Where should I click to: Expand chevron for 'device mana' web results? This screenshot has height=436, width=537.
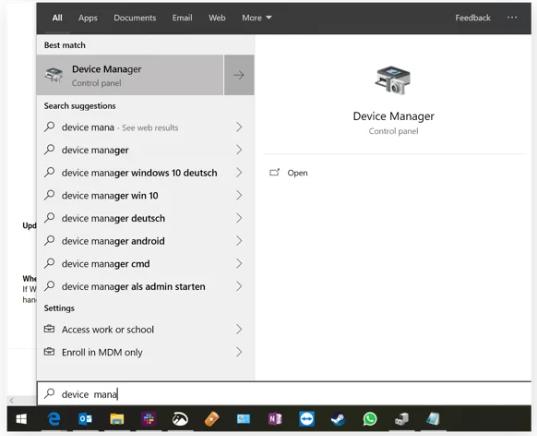239,127
